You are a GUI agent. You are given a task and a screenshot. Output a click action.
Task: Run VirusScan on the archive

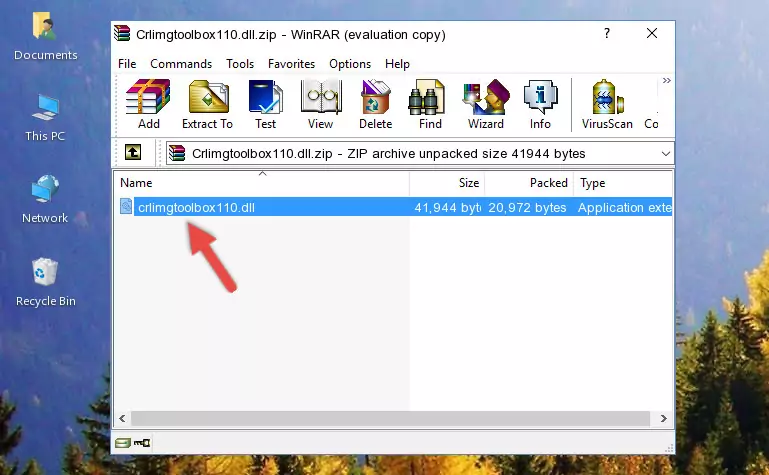tap(607, 104)
